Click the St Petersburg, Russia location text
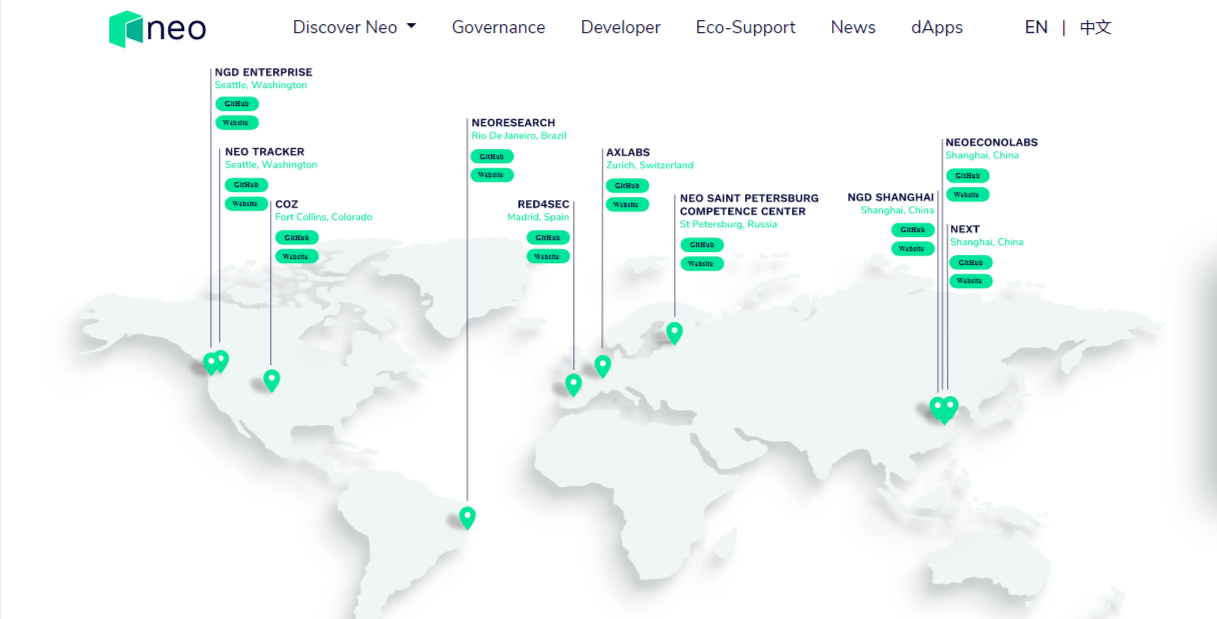1217x619 pixels. [x=728, y=224]
